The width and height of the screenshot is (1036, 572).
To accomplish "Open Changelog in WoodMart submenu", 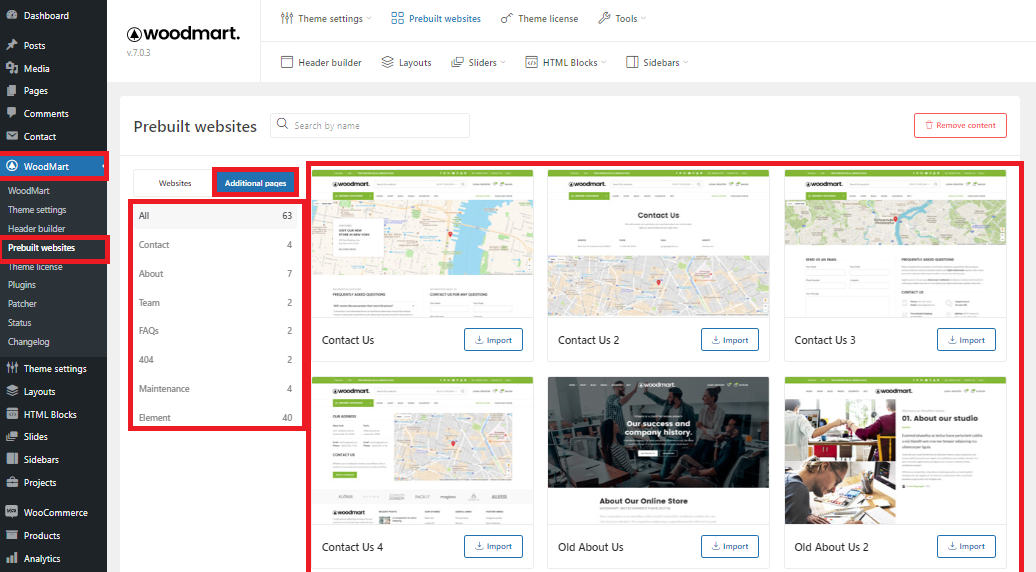I will tap(28, 341).
